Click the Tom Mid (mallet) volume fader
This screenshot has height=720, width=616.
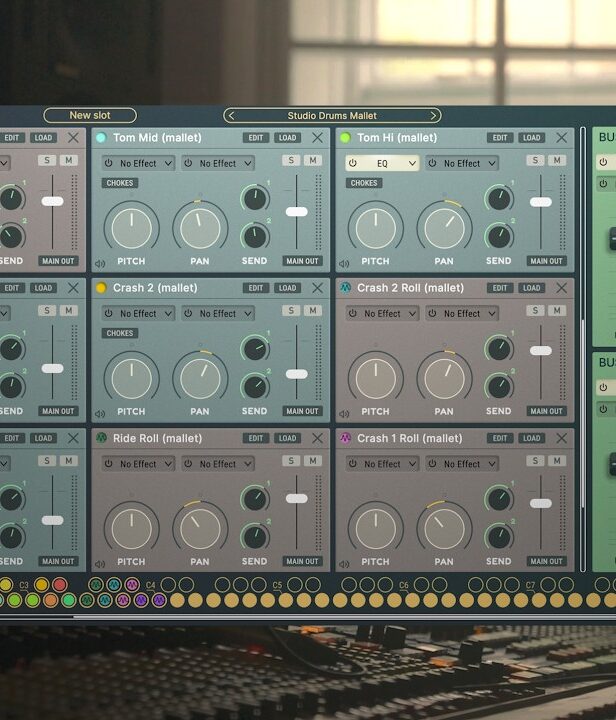pos(297,211)
